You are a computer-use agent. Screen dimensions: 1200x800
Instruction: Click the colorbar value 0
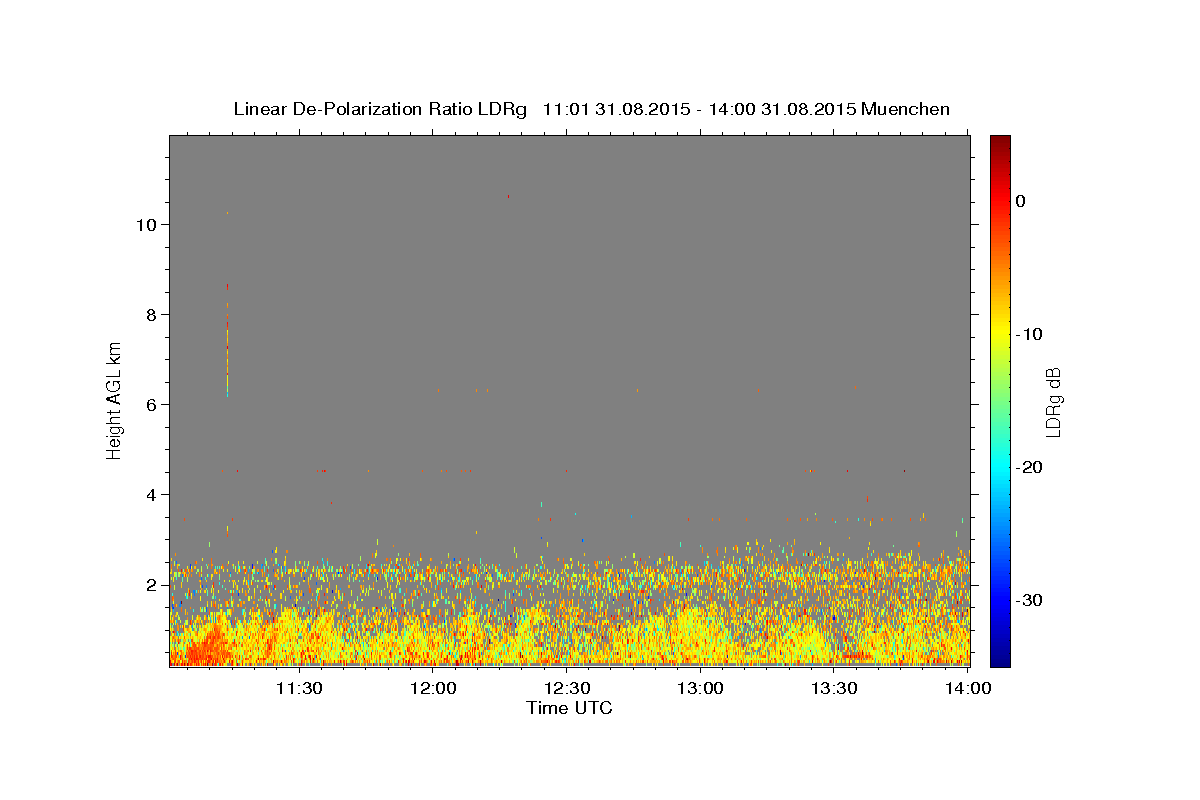click(1021, 201)
